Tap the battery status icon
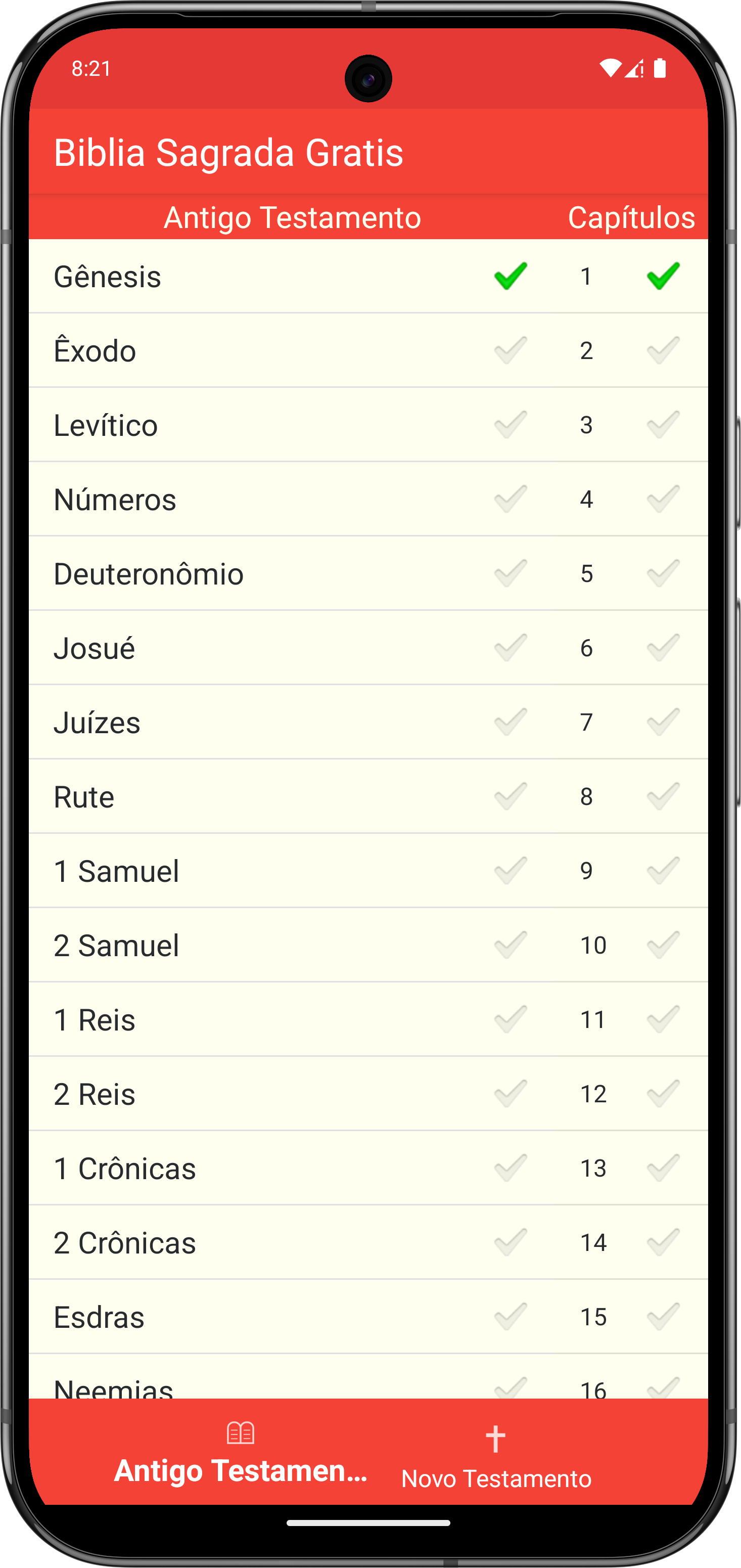741x1568 pixels. [x=660, y=68]
